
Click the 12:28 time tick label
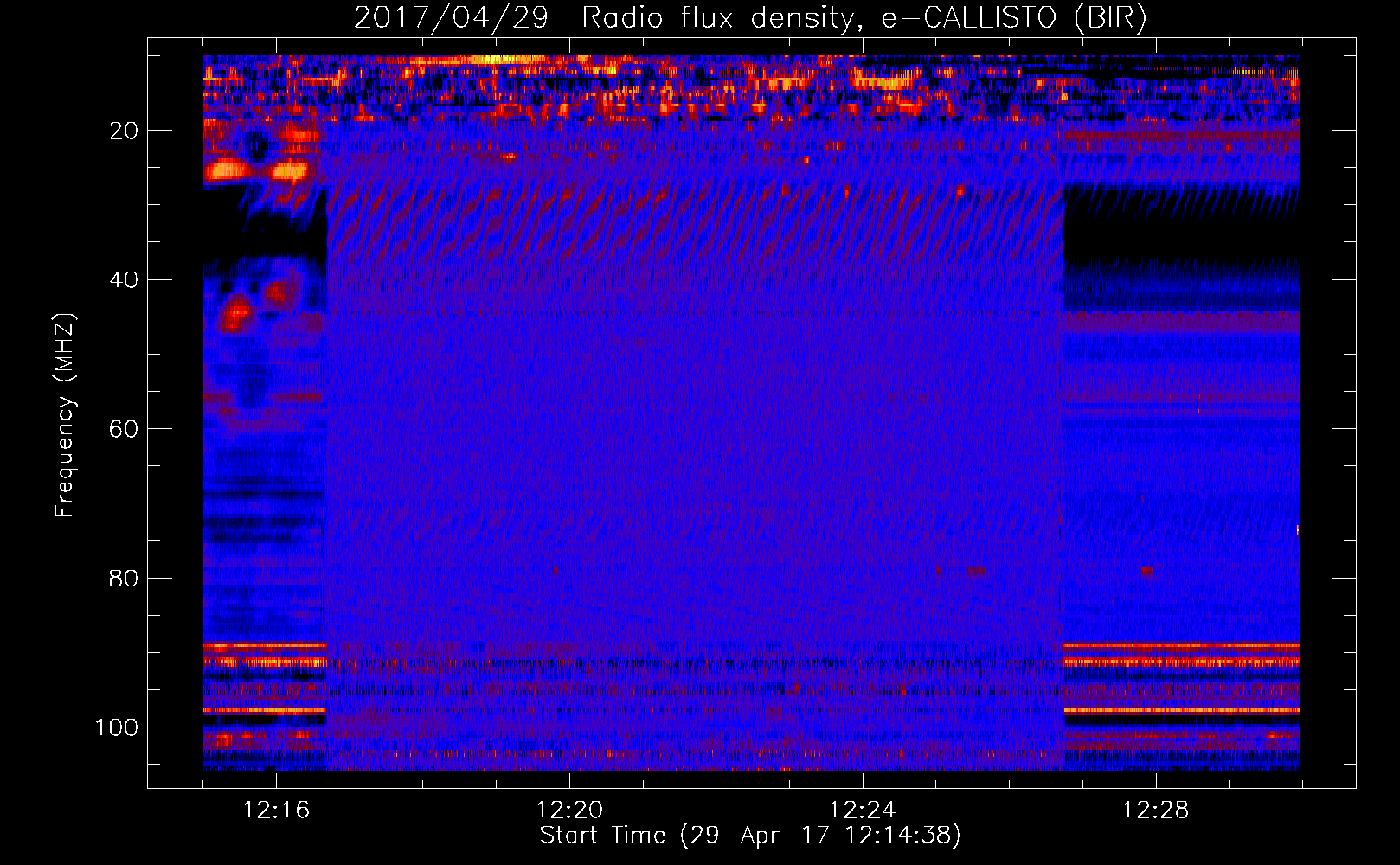coord(1156,810)
